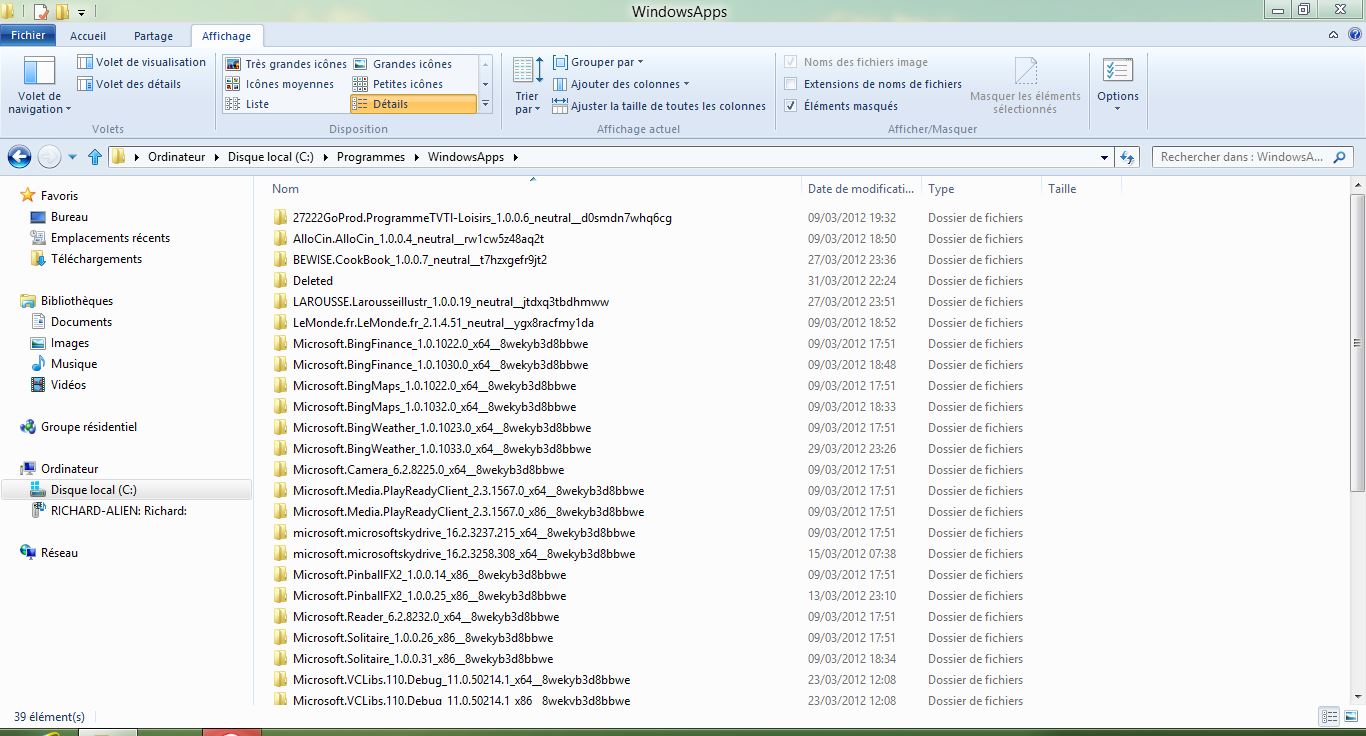1366x736 pixels.
Task: Select the Affichage tab
Action: (x=227, y=35)
